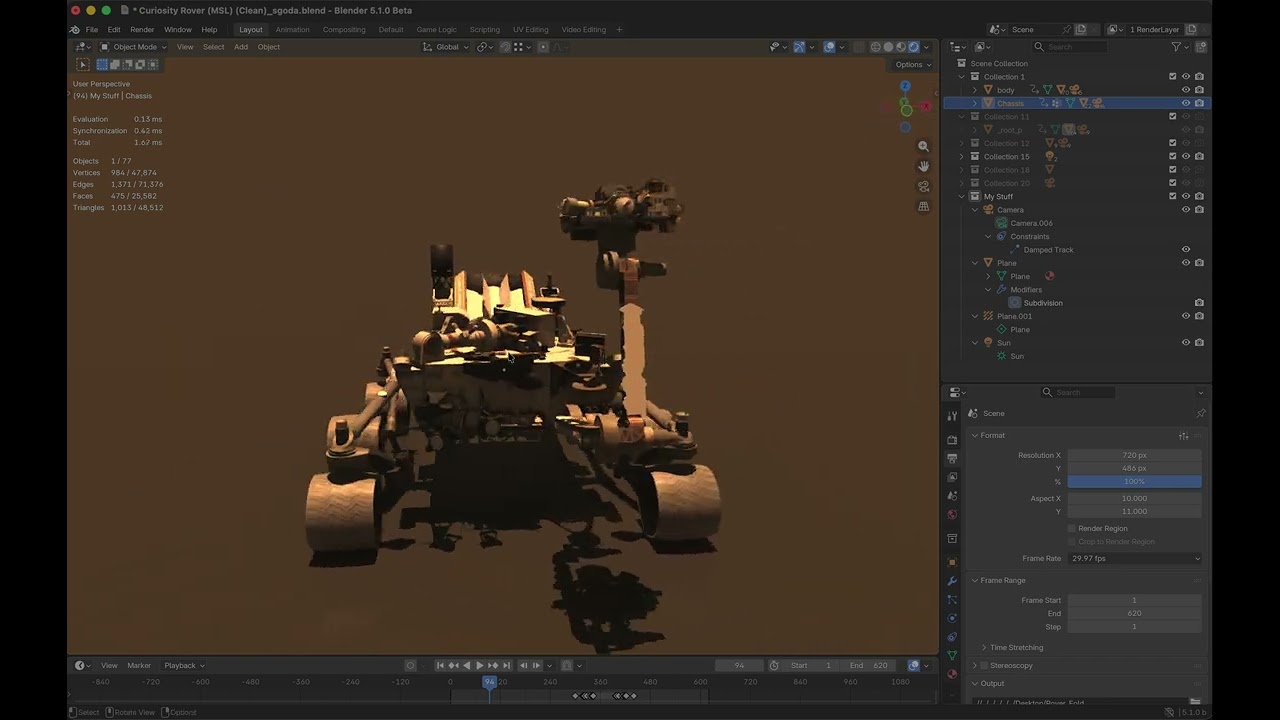Toggle Collection 1 exclude checkbox
This screenshot has height=720, width=1280.
coord(1173,76)
